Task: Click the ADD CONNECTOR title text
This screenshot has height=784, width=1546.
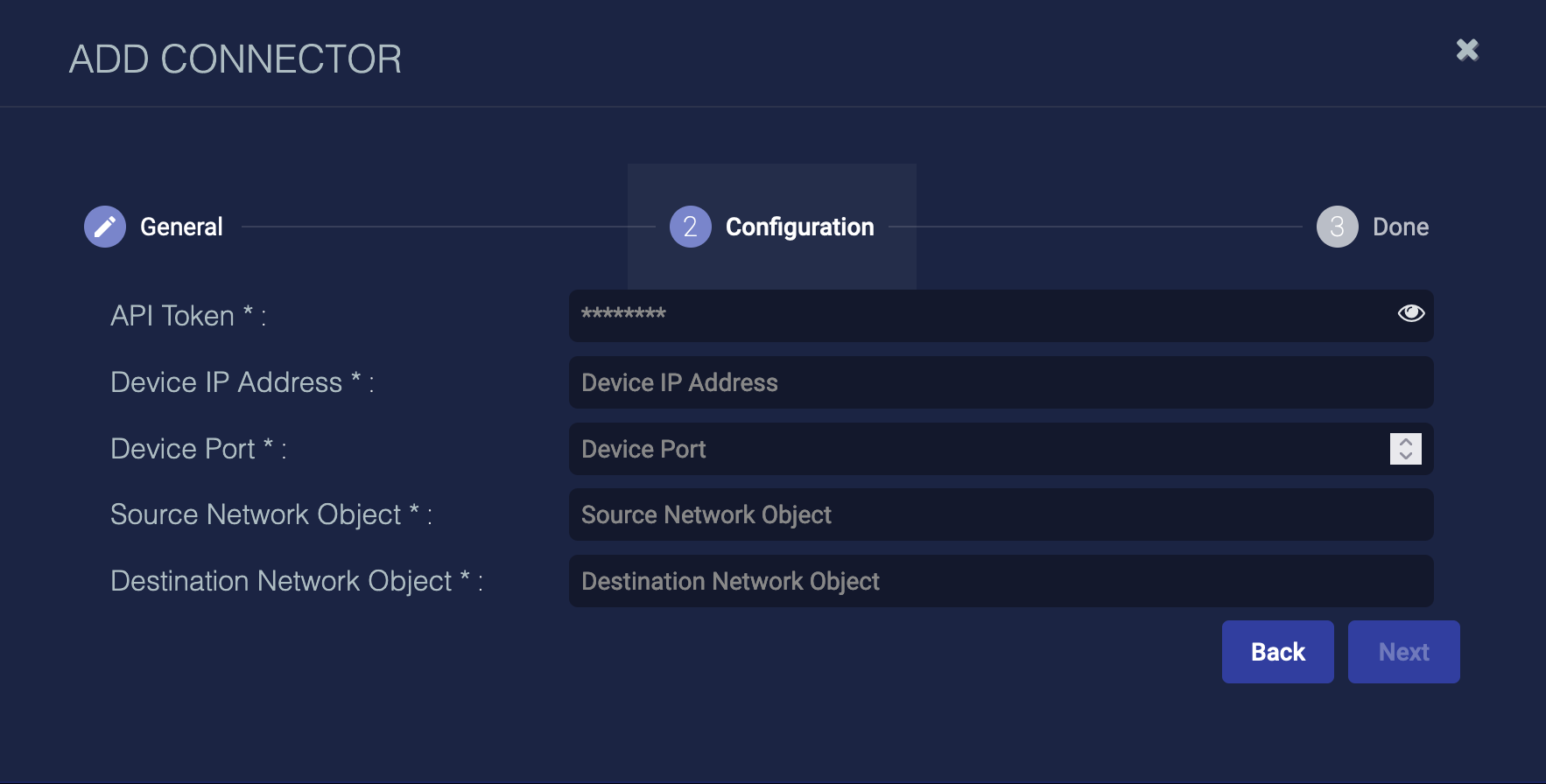Action: (235, 59)
